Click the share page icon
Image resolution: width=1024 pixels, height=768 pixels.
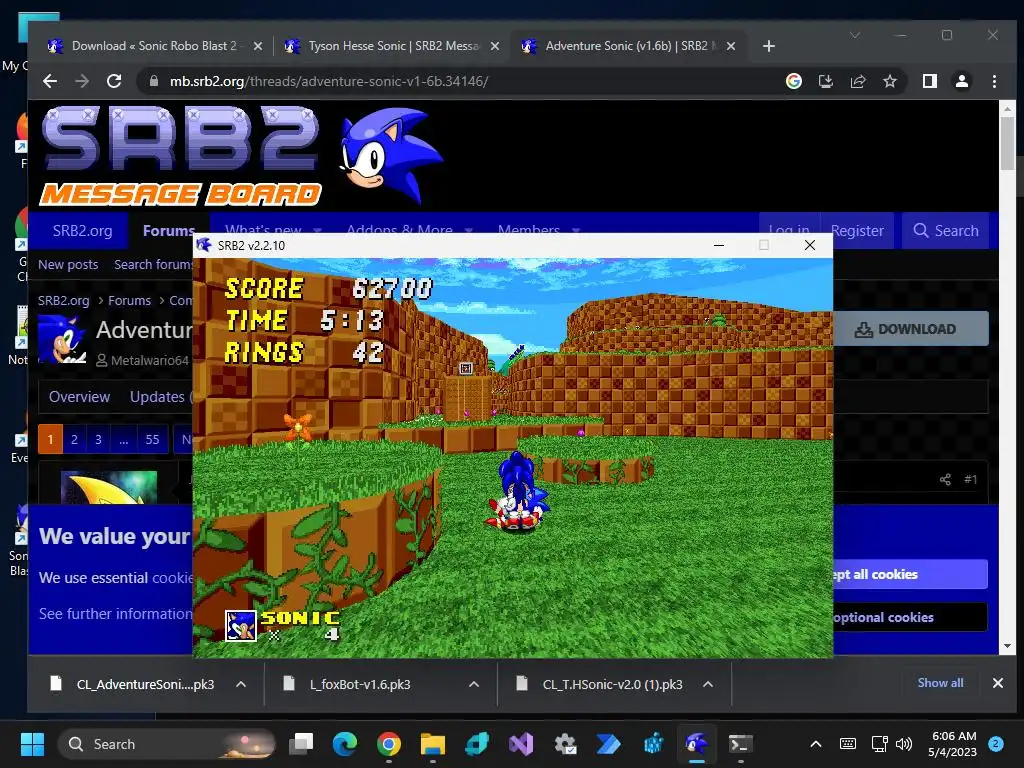tap(857, 81)
